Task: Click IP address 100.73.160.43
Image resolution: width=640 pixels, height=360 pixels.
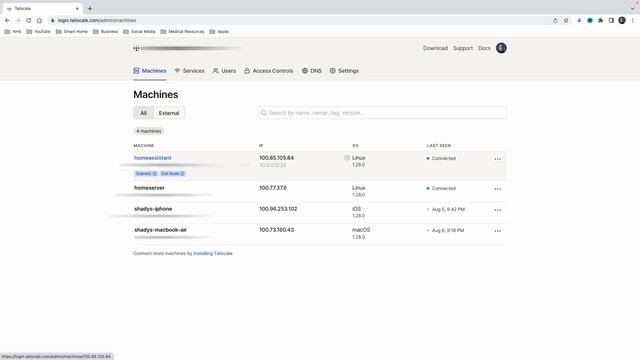Action: tap(276, 230)
